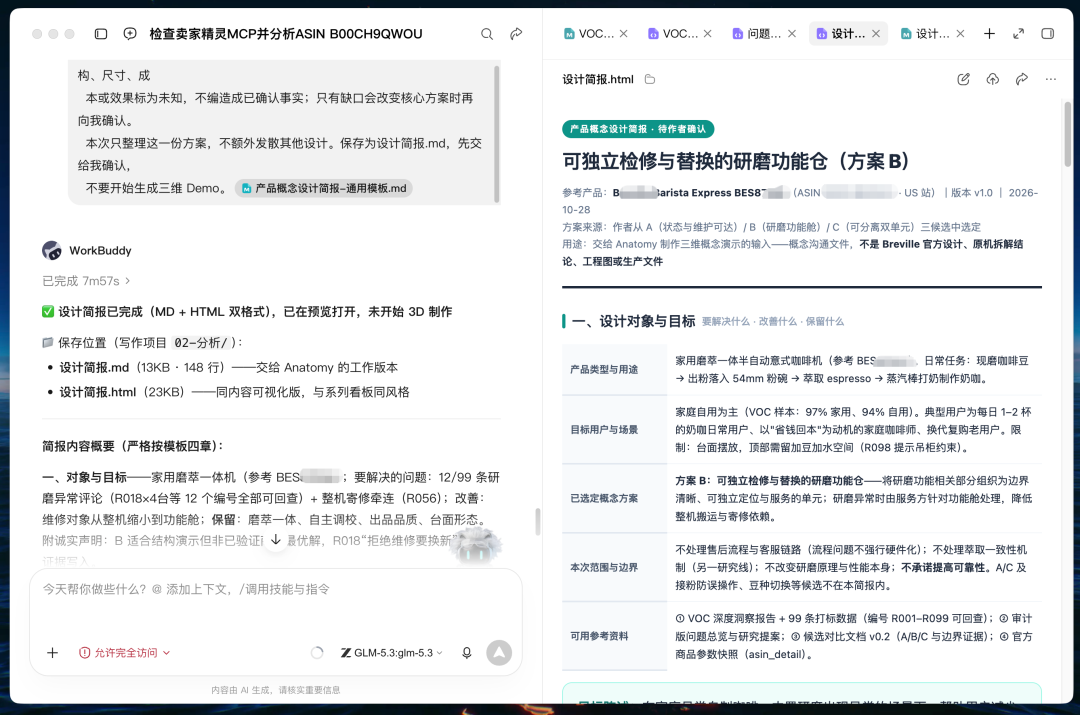Viewport: 1080px width, 715px height.
Task: Toggle the right side panel layout icon
Action: coord(1048,34)
